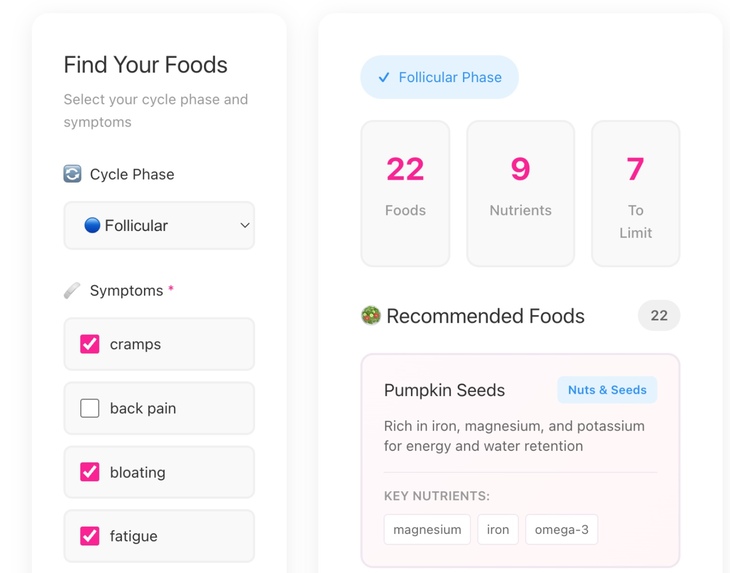Uncheck the cramps checkbox

(x=90, y=344)
